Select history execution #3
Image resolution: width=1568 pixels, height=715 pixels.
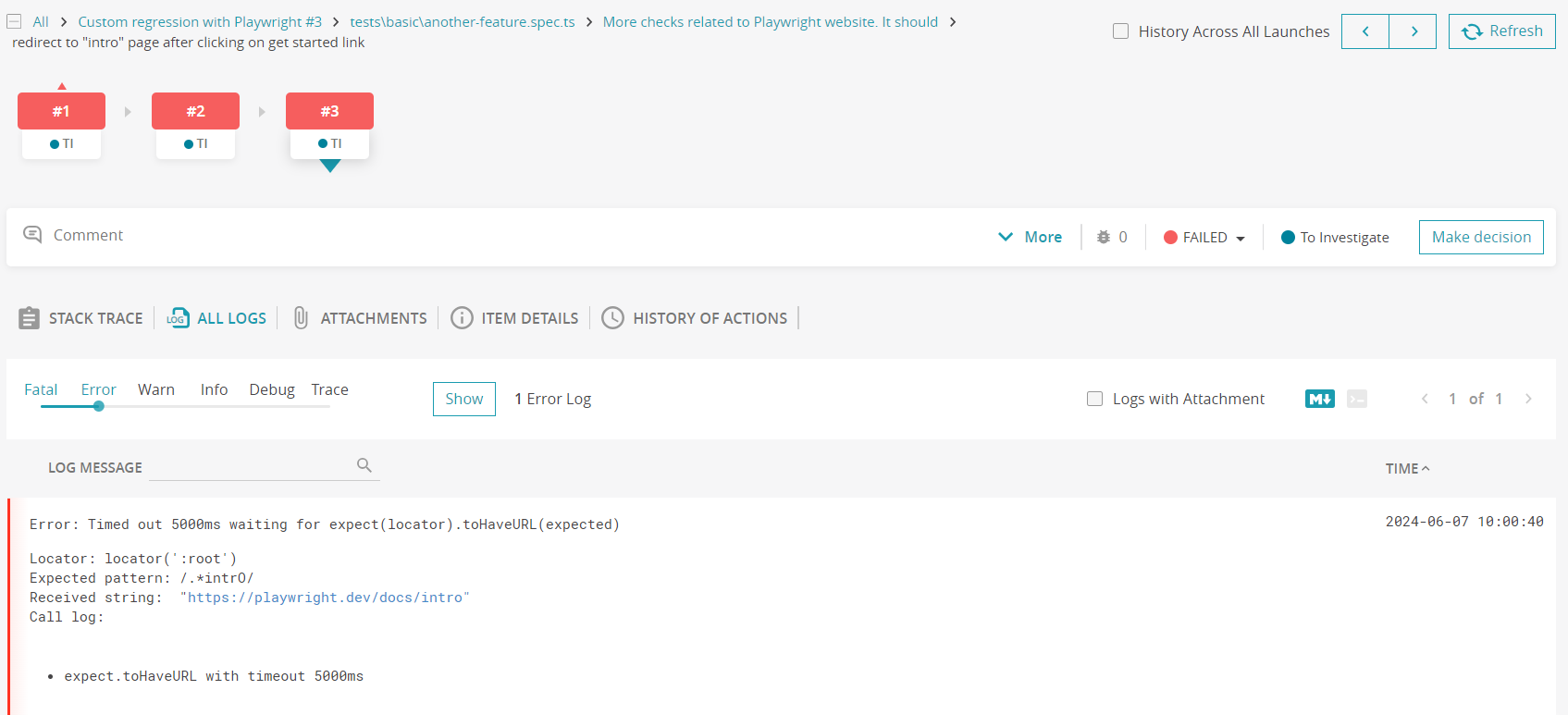point(329,111)
